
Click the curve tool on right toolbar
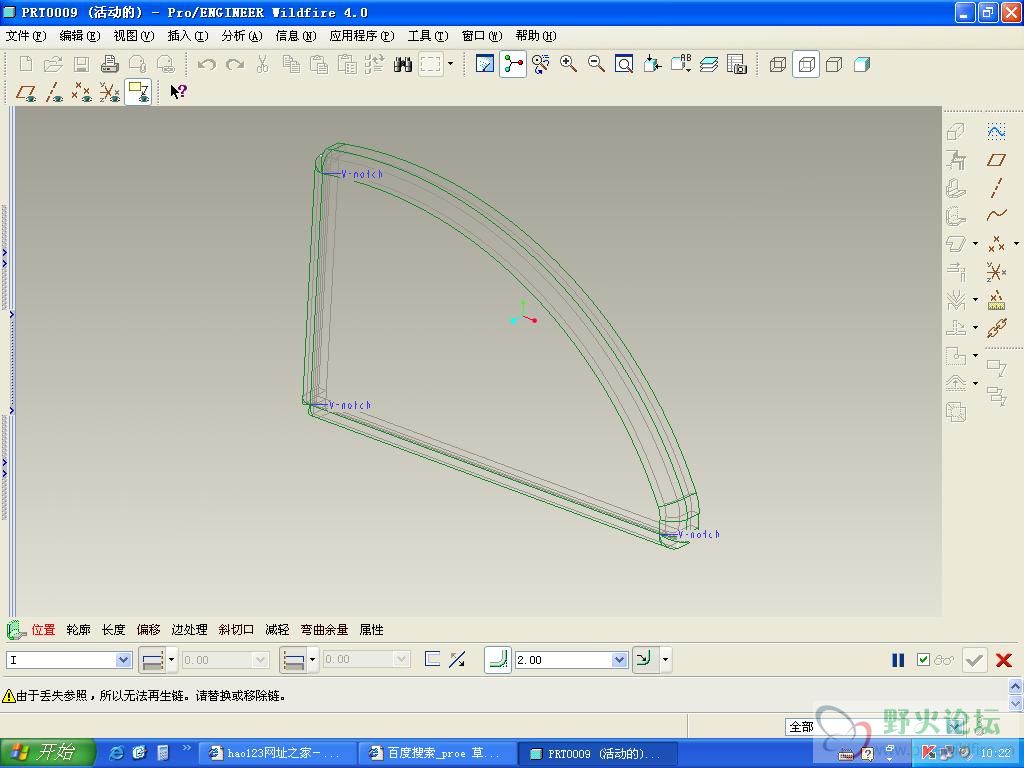pos(996,131)
